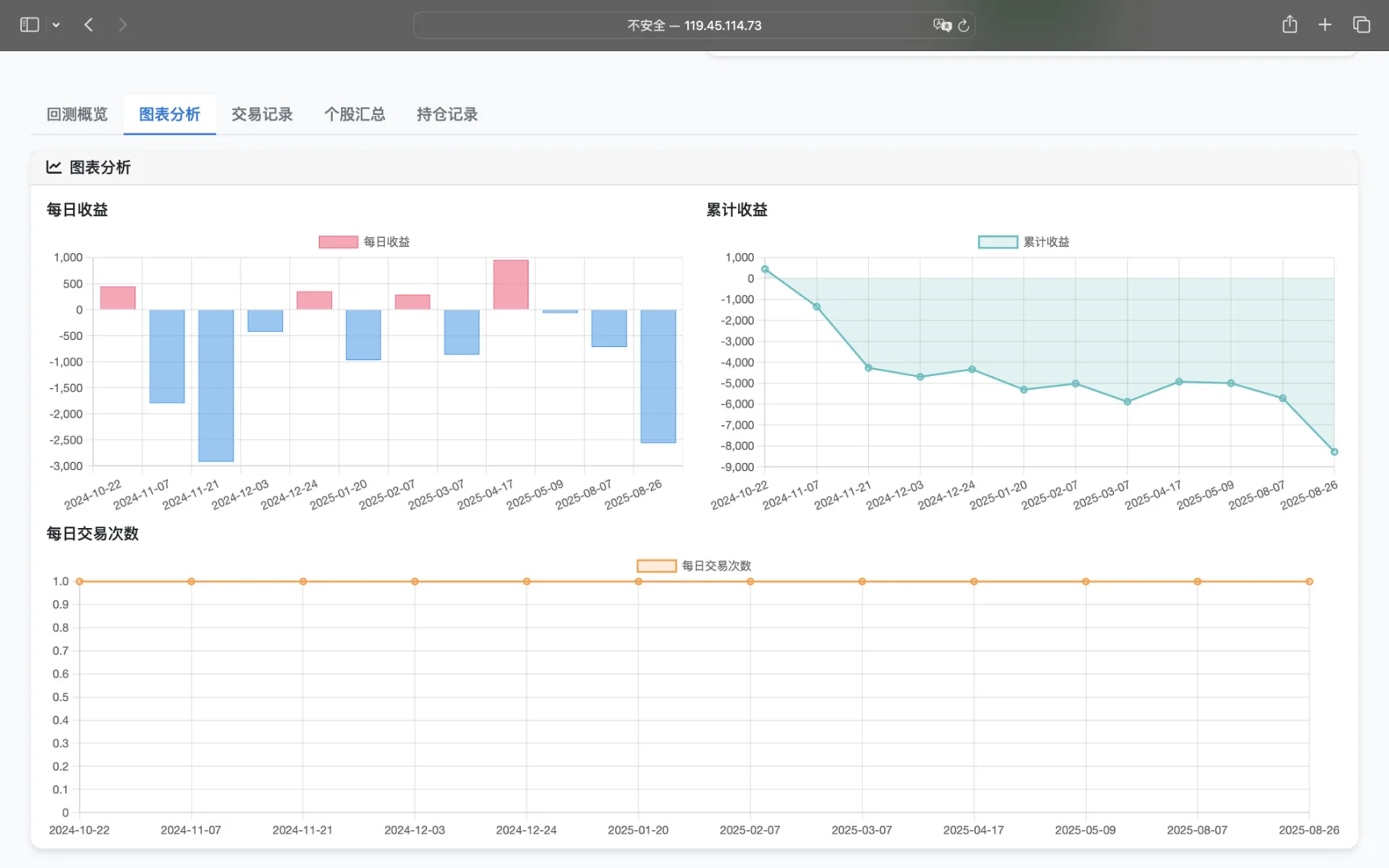Image resolution: width=1389 pixels, height=868 pixels.
Task: Click the translate icon in the address bar
Action: [x=941, y=25]
